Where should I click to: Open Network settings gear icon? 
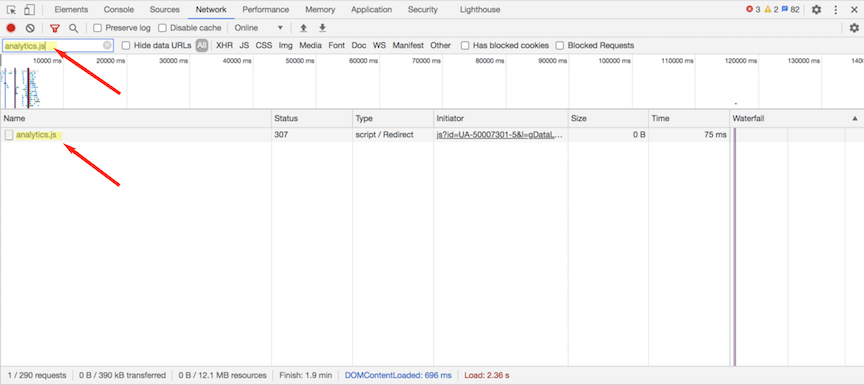[x=854, y=28]
